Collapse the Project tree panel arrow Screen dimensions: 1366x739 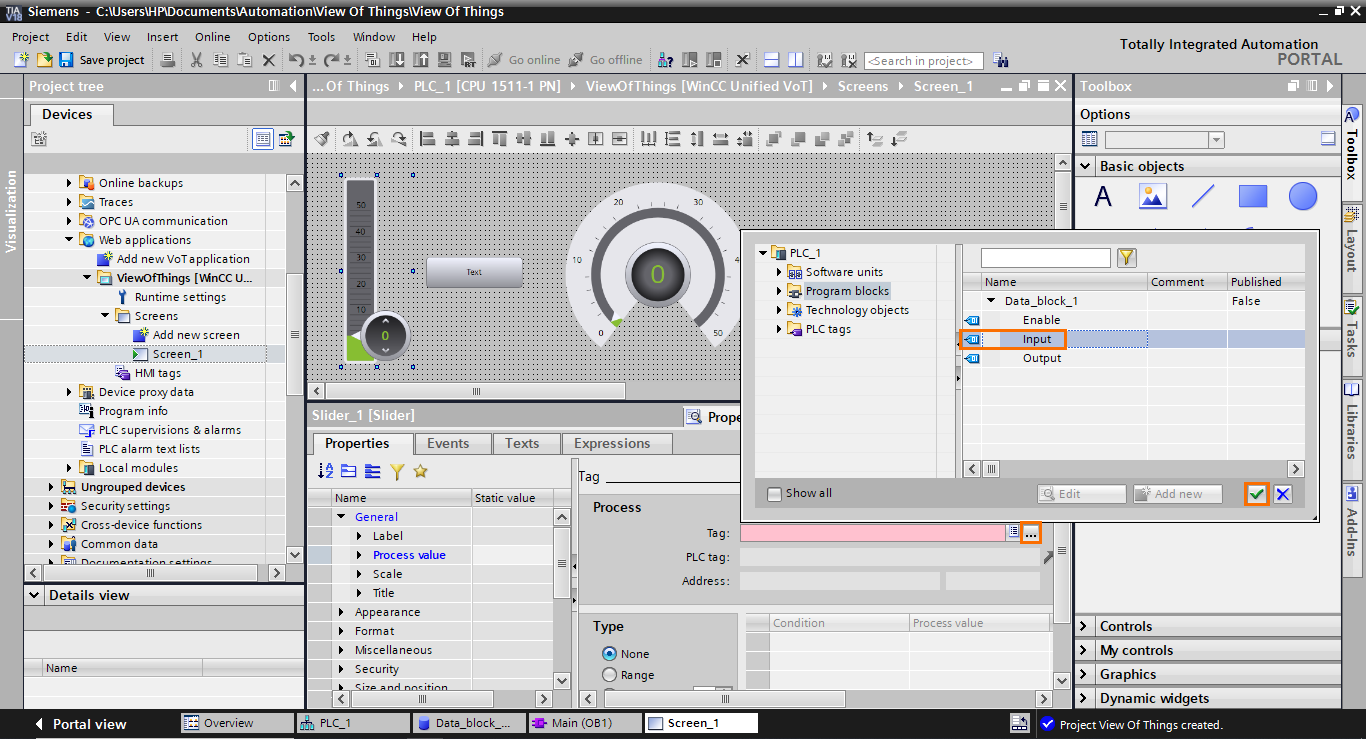pyautogui.click(x=294, y=86)
